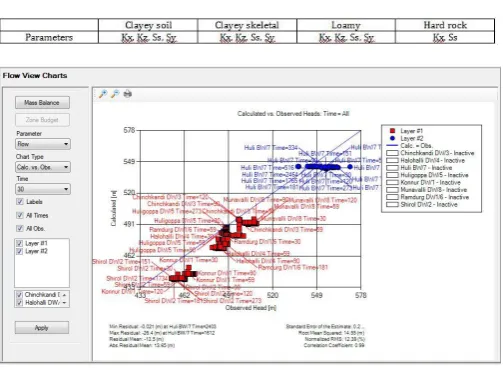Click the Calculated [m] axis label
Image resolution: width=503 pixels, height=370 pixels.
(113, 208)
